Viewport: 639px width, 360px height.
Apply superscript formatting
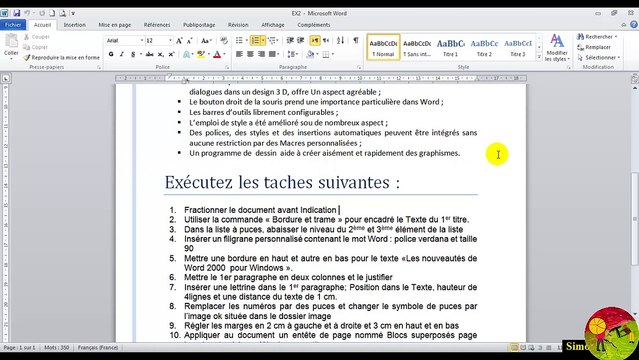coord(172,54)
